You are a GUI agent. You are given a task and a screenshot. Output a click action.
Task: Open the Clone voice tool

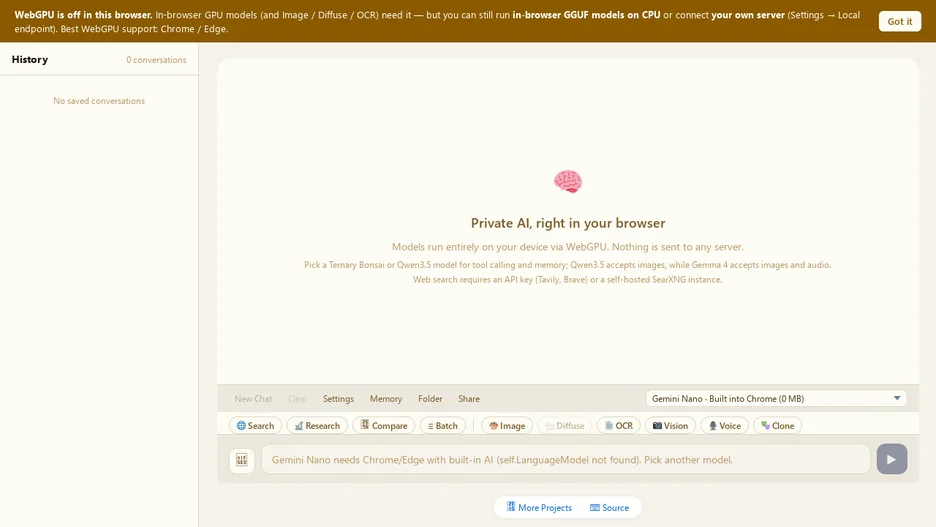coord(777,426)
